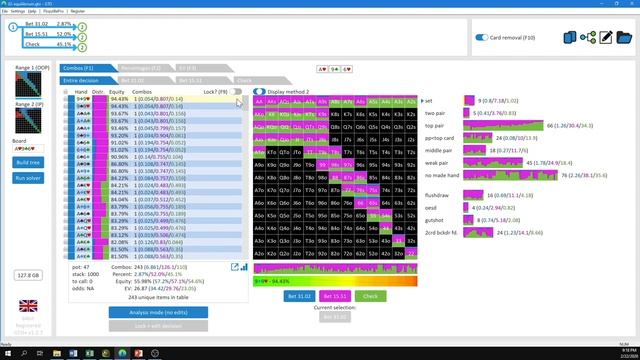Click the bar chart icon beside Combos summary

click(x=244, y=267)
